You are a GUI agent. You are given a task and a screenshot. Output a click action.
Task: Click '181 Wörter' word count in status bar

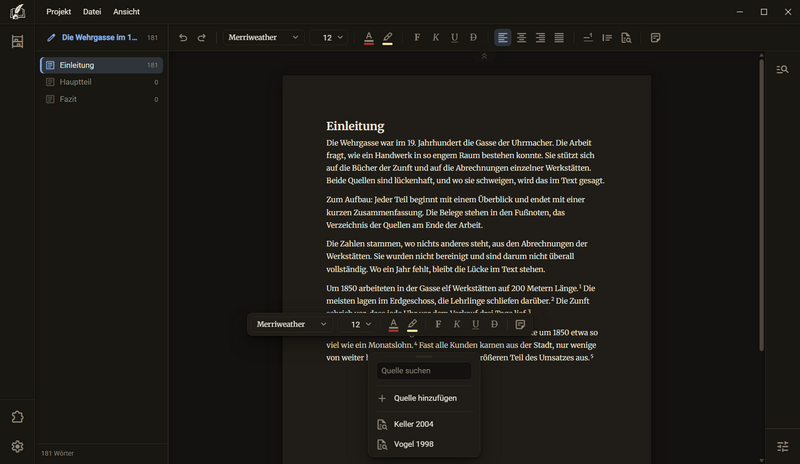pos(57,453)
